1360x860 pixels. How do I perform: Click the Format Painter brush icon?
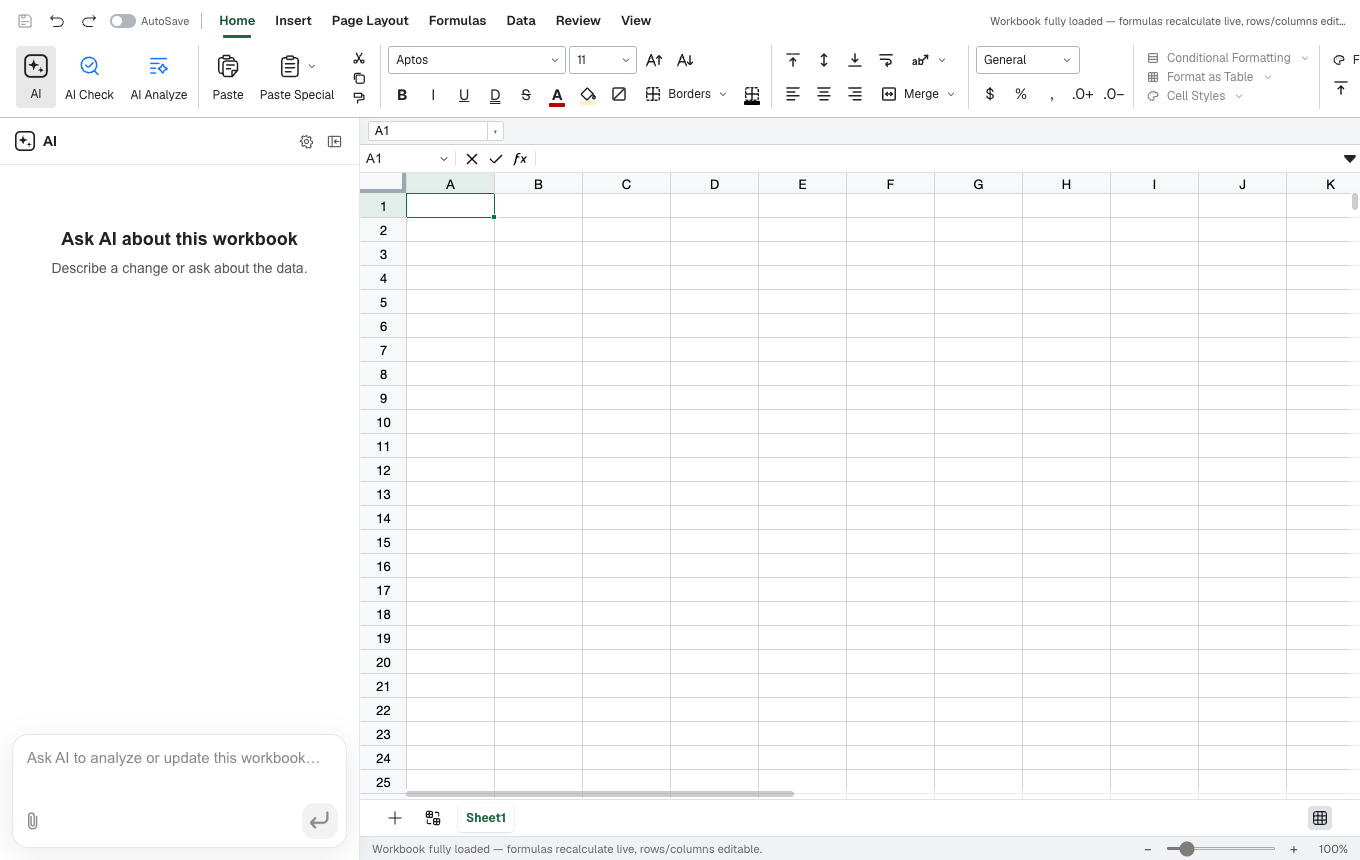coord(359,97)
